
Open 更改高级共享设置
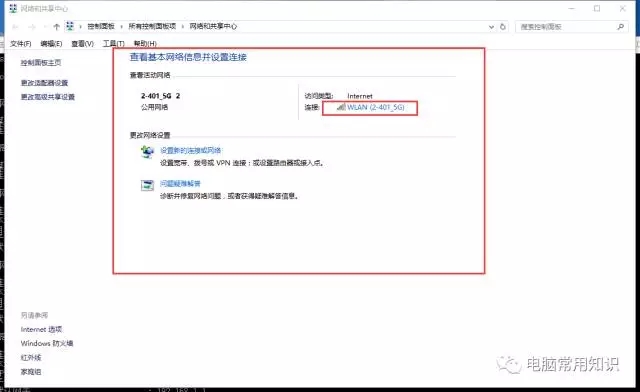pyautogui.click(x=48, y=97)
